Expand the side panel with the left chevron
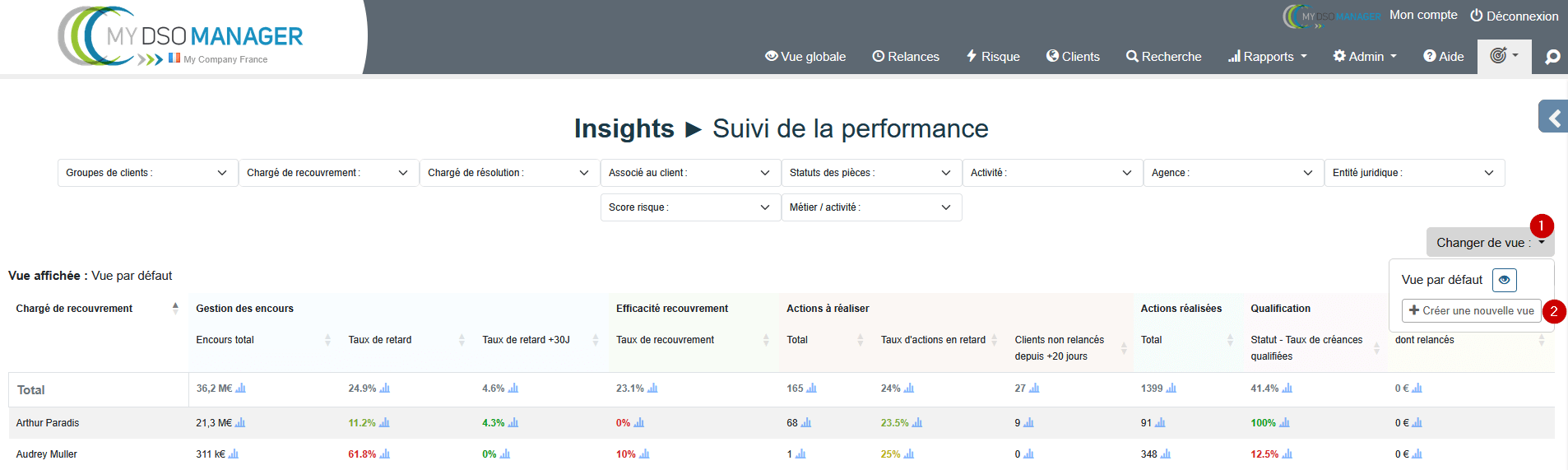 (1554, 118)
